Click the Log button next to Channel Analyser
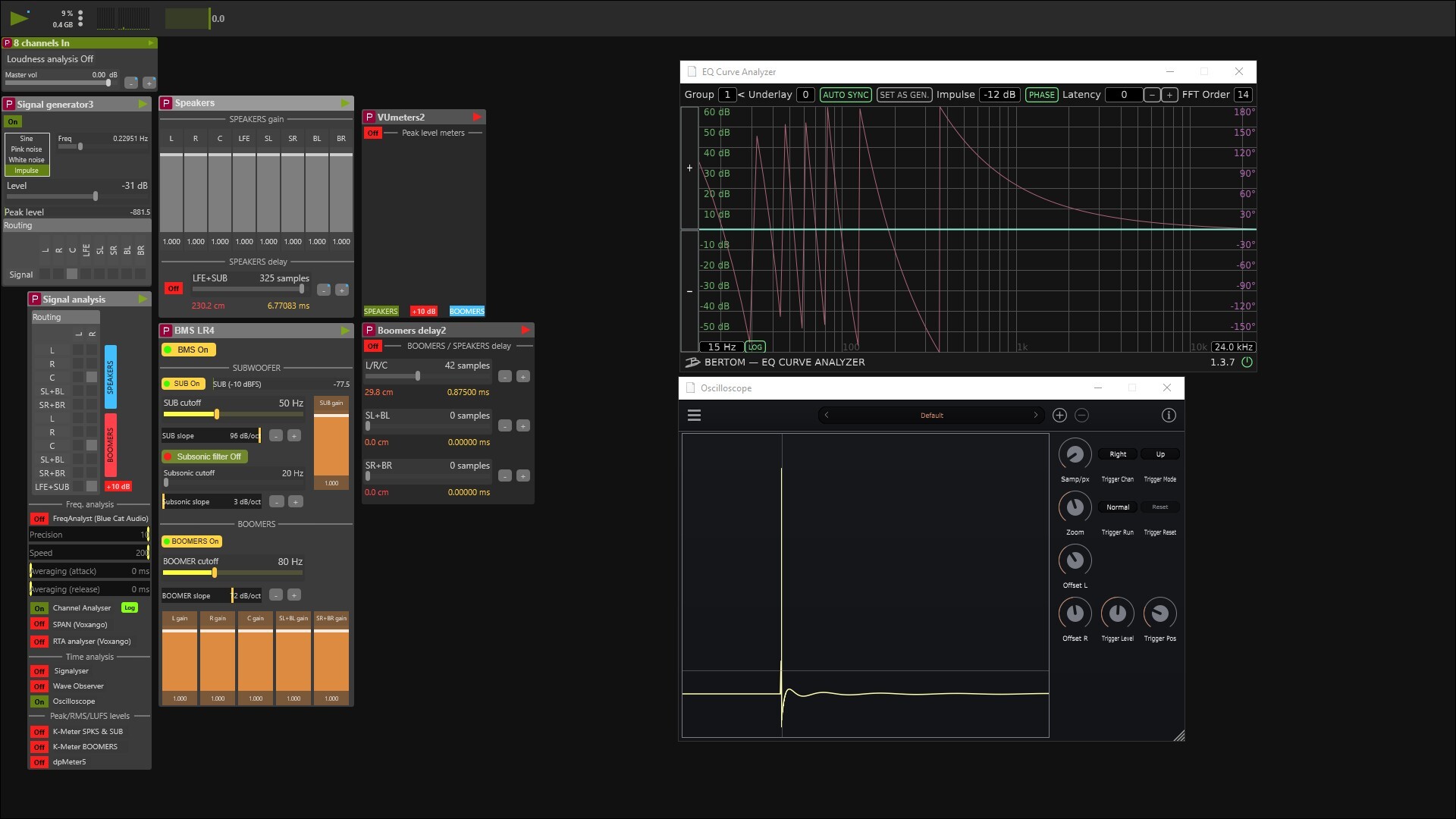This screenshot has width=1456, height=819. (x=130, y=608)
